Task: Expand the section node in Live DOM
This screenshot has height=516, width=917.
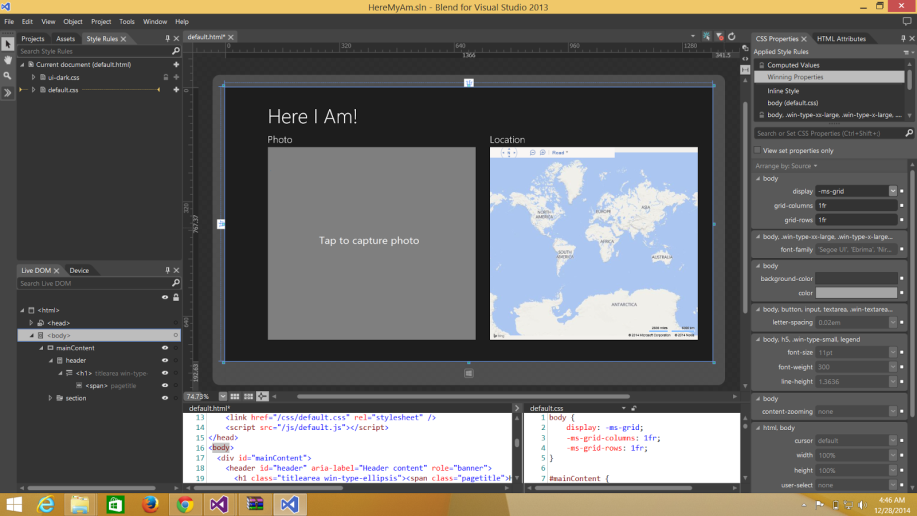Action: click(x=51, y=398)
